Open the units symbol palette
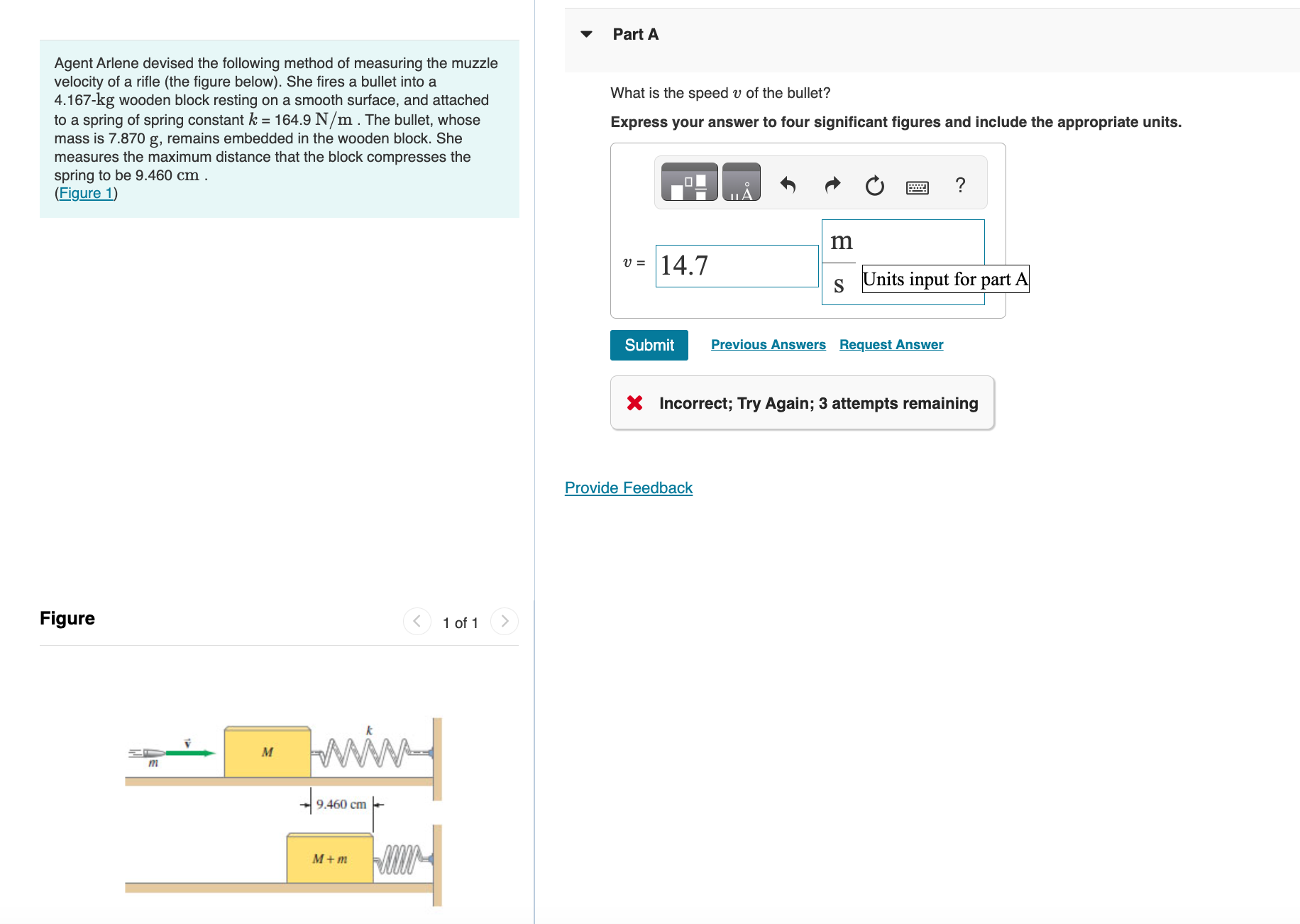The width and height of the screenshot is (1300, 924). click(742, 182)
